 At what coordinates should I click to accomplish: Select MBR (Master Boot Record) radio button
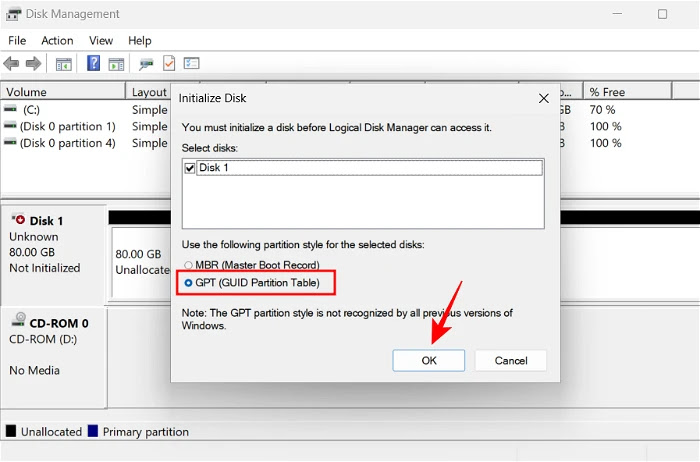click(x=188, y=265)
